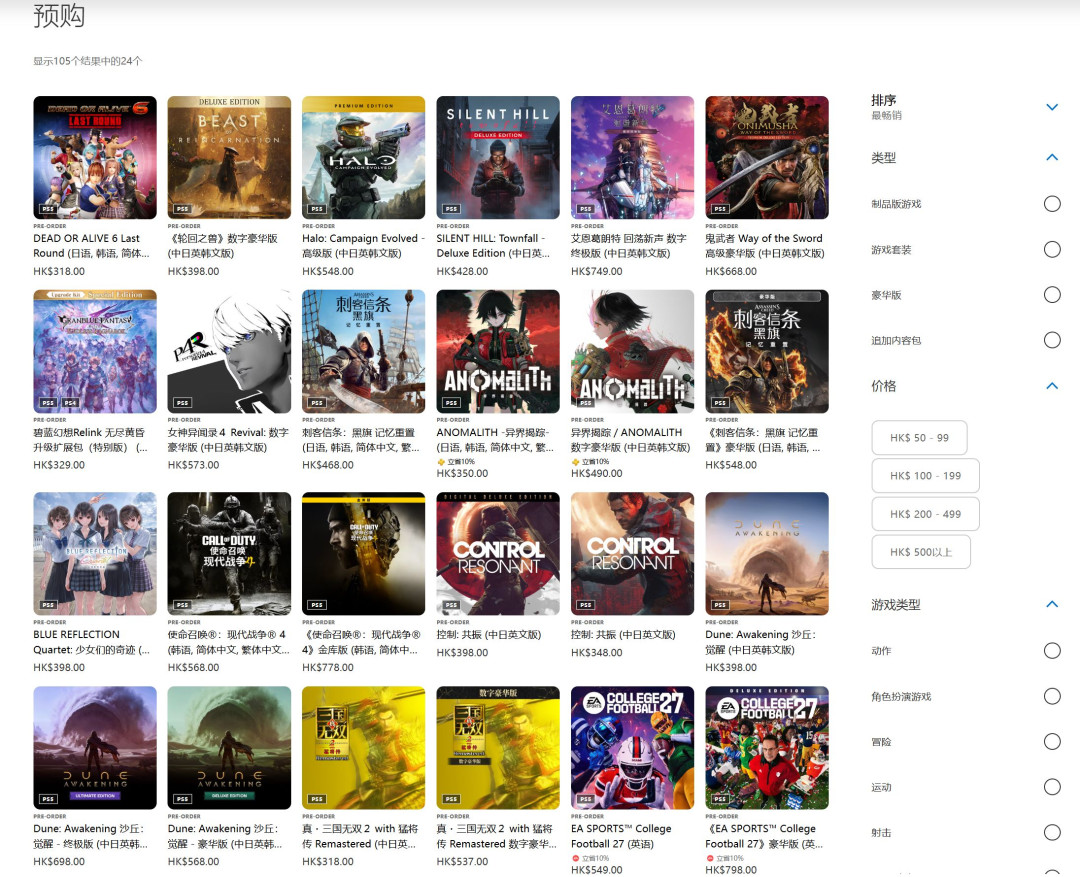
Task: Open the EA Sports College Football 27 Deluxe cover
Action: 767,747
